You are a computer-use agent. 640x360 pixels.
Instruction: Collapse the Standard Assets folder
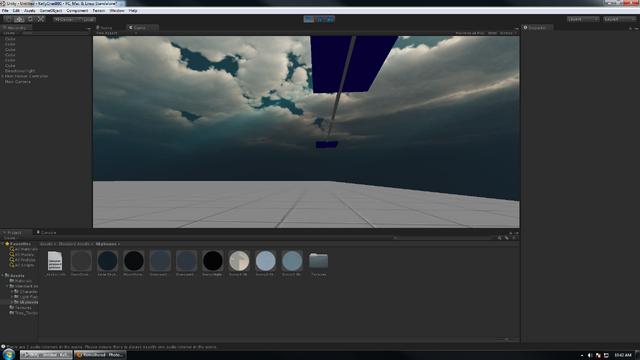7,286
